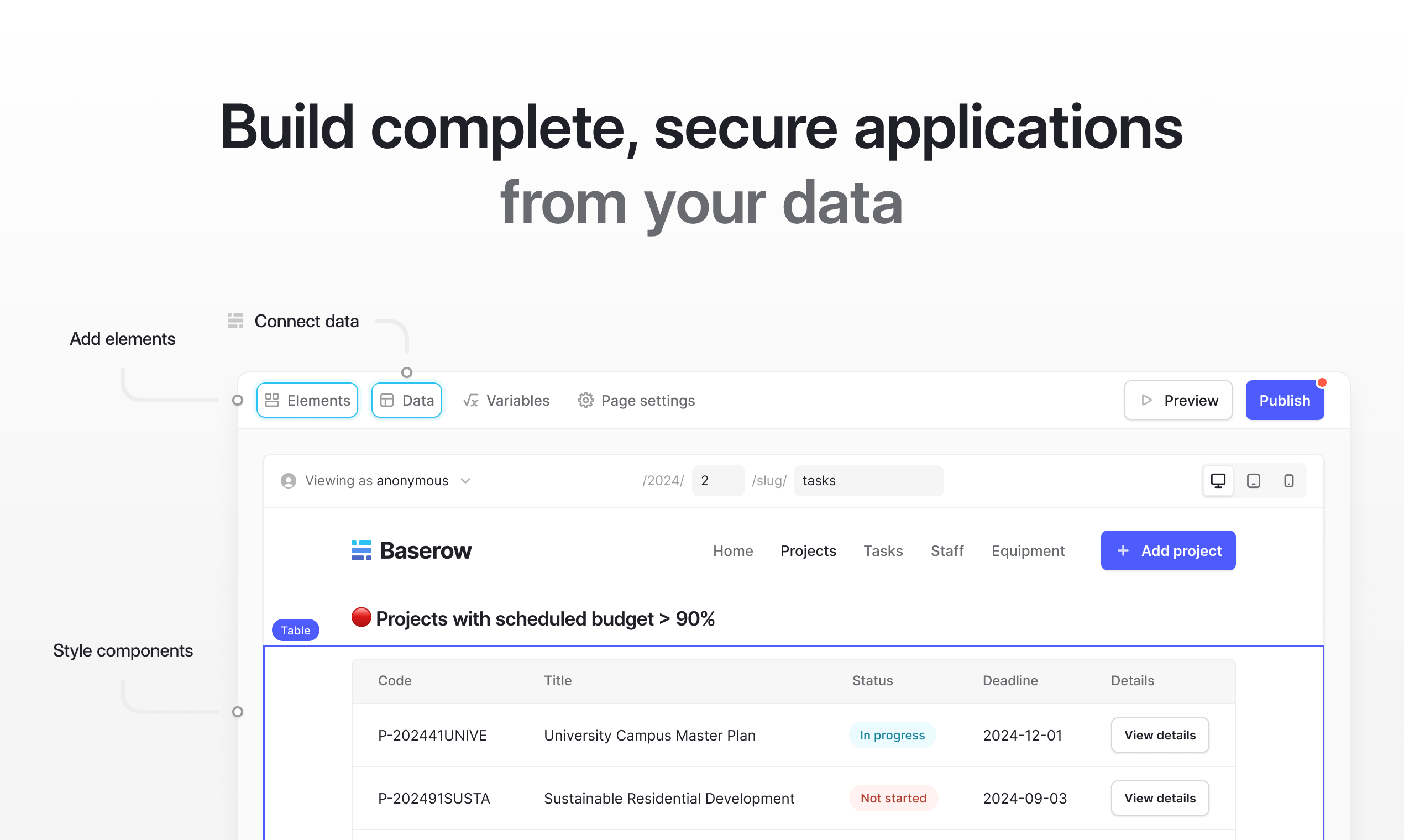Click the plus icon inside Add project

coord(1122,550)
